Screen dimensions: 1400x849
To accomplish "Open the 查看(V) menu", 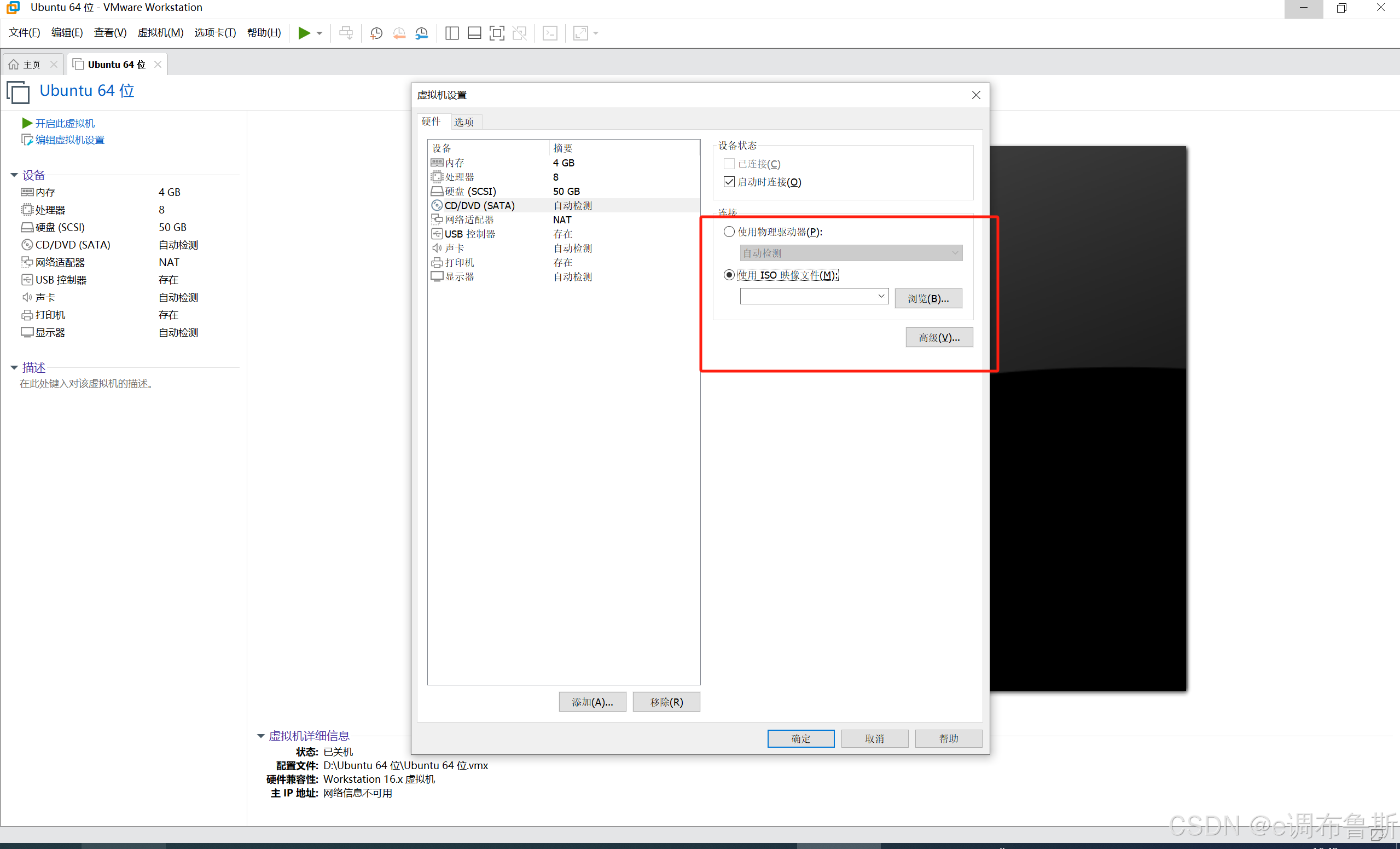I will pos(110,32).
